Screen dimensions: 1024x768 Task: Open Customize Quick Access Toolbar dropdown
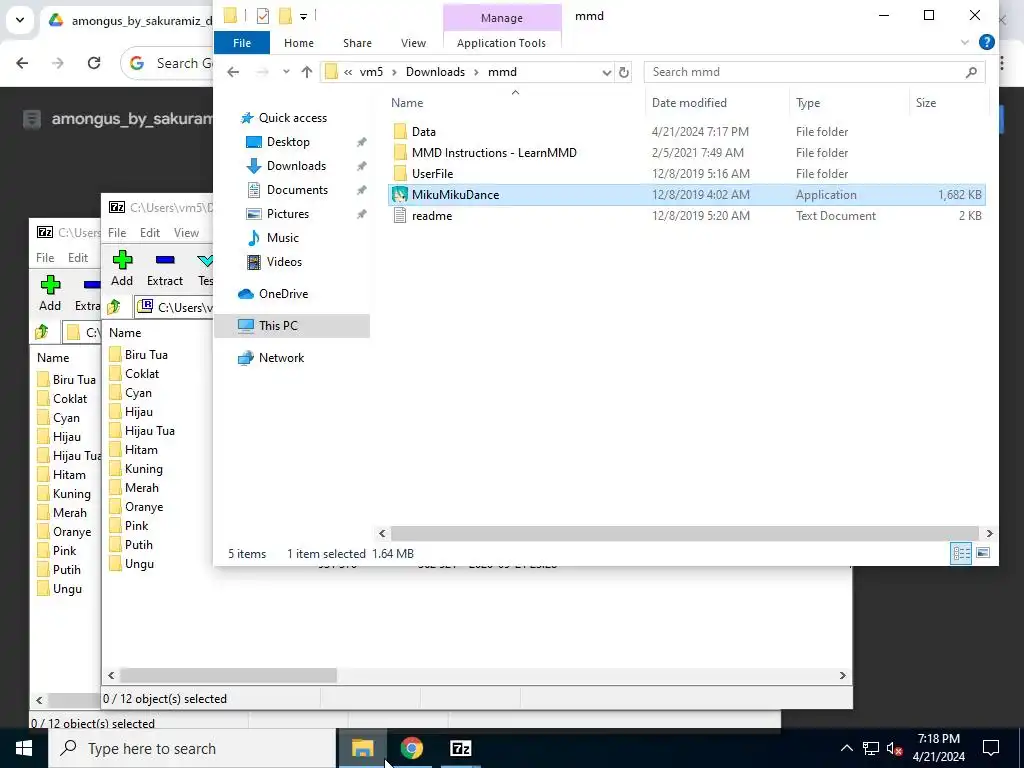click(304, 16)
